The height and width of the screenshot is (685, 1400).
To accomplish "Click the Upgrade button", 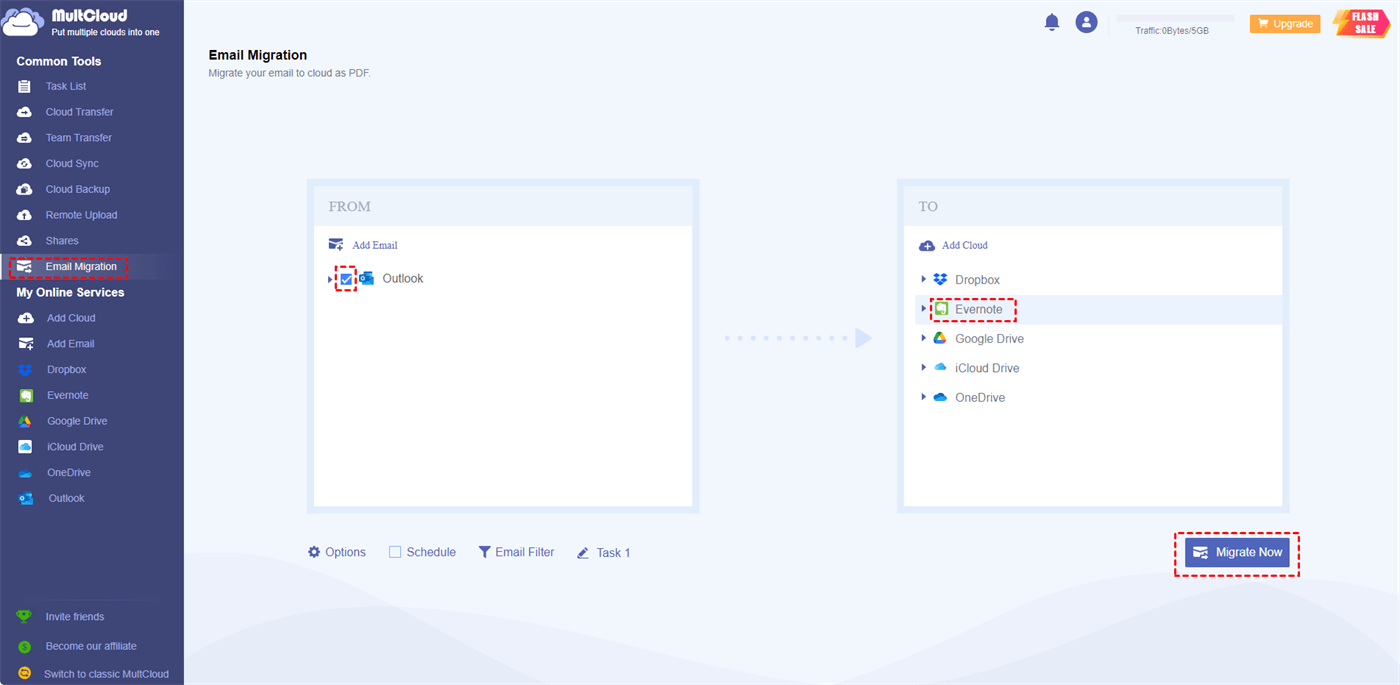I will 1285,23.
